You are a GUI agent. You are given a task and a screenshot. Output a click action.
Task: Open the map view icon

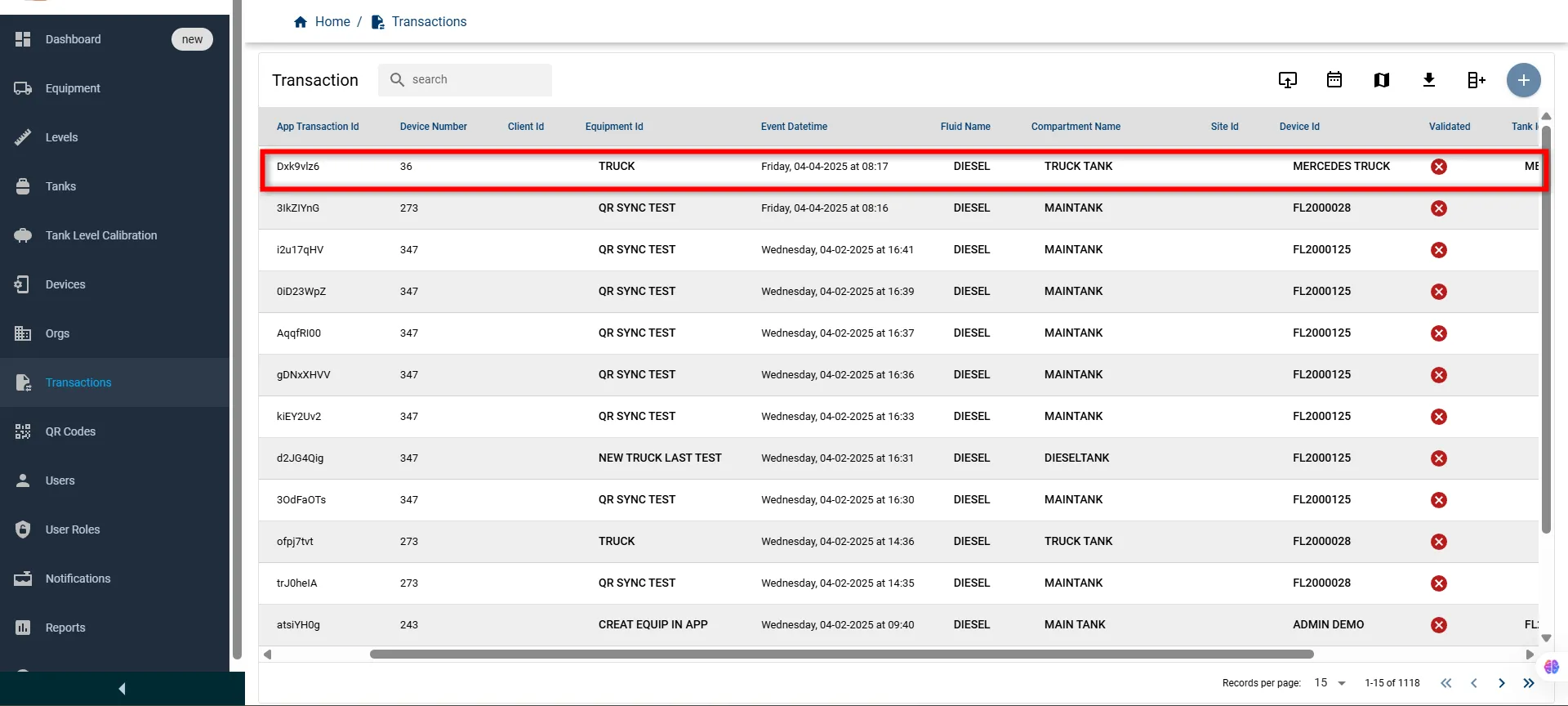(1382, 80)
